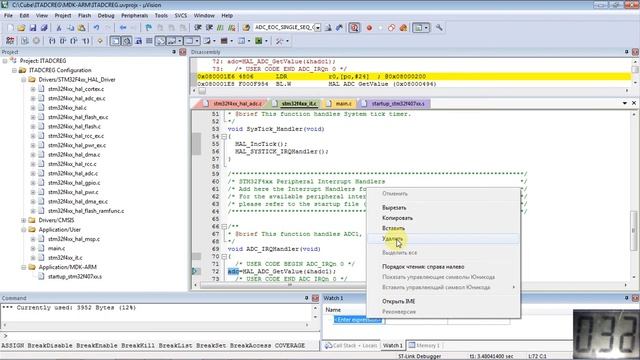
Task: Click the Registers window icon
Action: (x=149, y=41)
